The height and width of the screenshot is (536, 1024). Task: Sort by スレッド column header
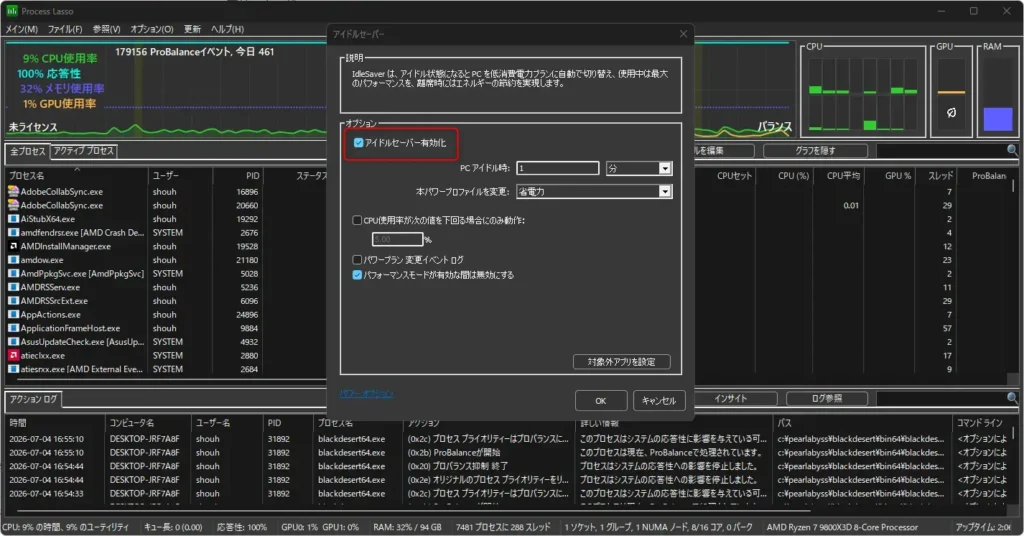coord(935,176)
